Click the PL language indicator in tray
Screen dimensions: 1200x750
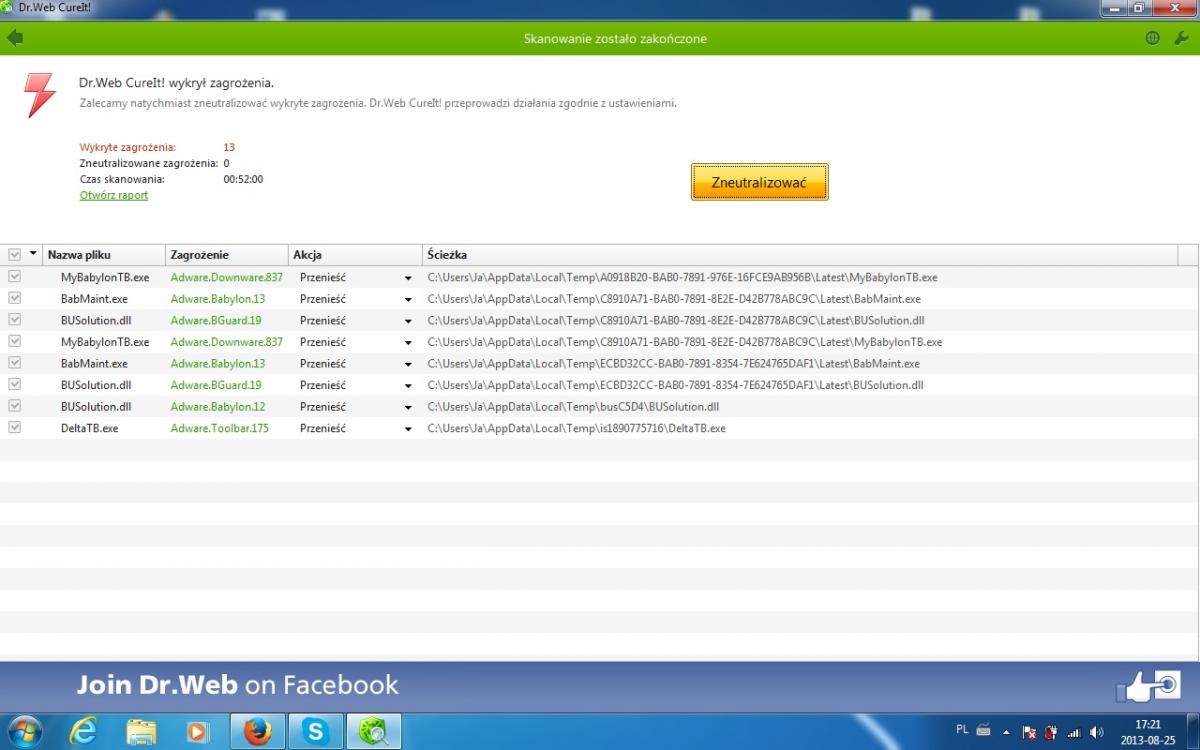(x=962, y=730)
